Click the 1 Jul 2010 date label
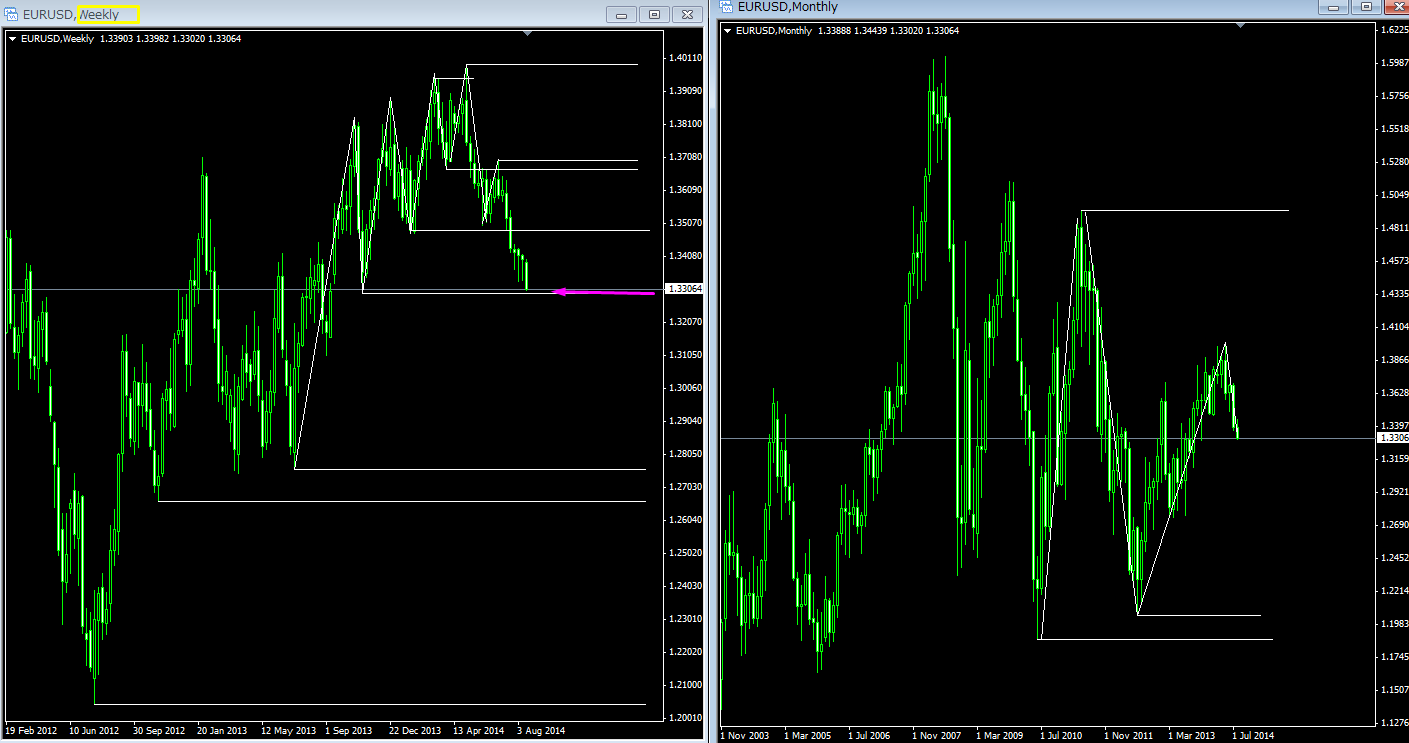 coord(1063,736)
